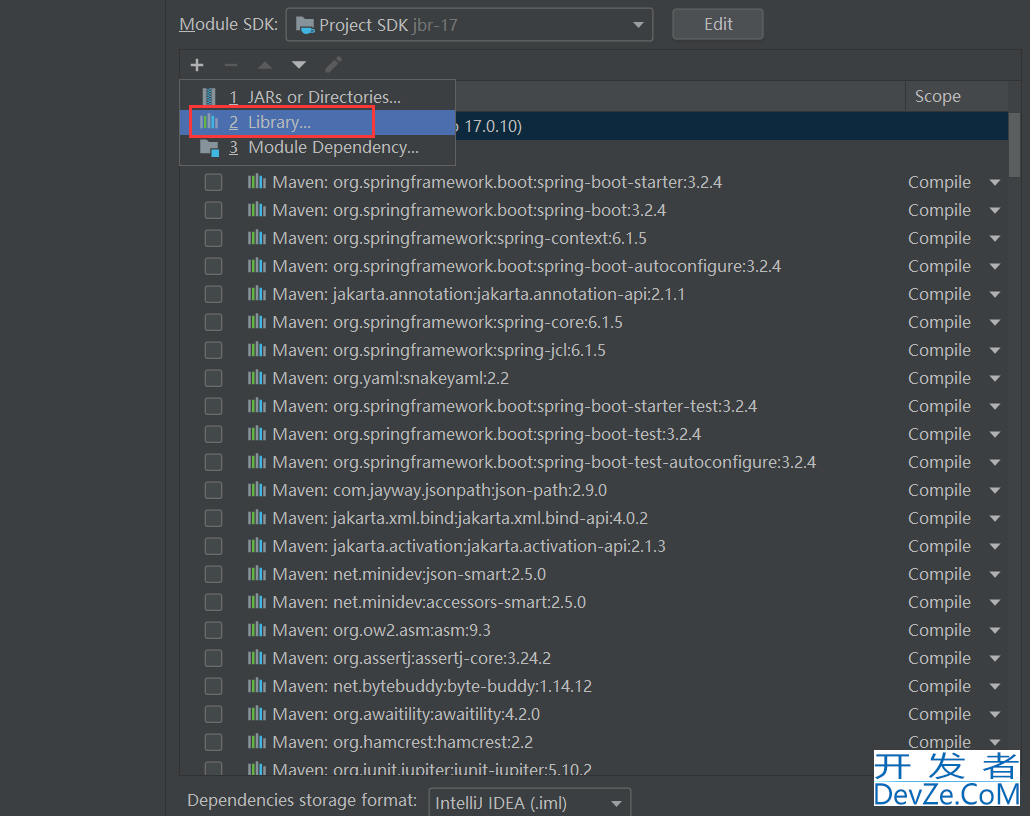Tick export checkbox for spring-jcl:6.1.5
Image resolution: width=1030 pixels, height=816 pixels.
pos(213,350)
